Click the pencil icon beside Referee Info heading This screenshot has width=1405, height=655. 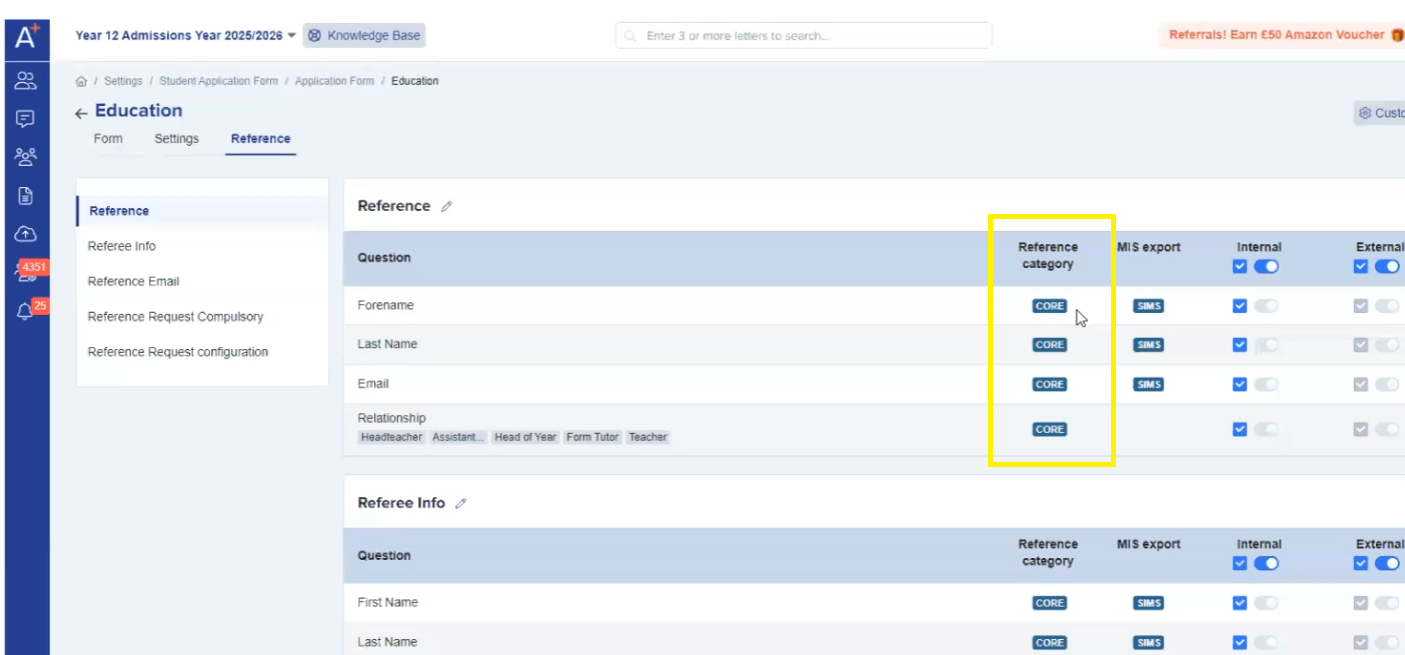pos(461,504)
